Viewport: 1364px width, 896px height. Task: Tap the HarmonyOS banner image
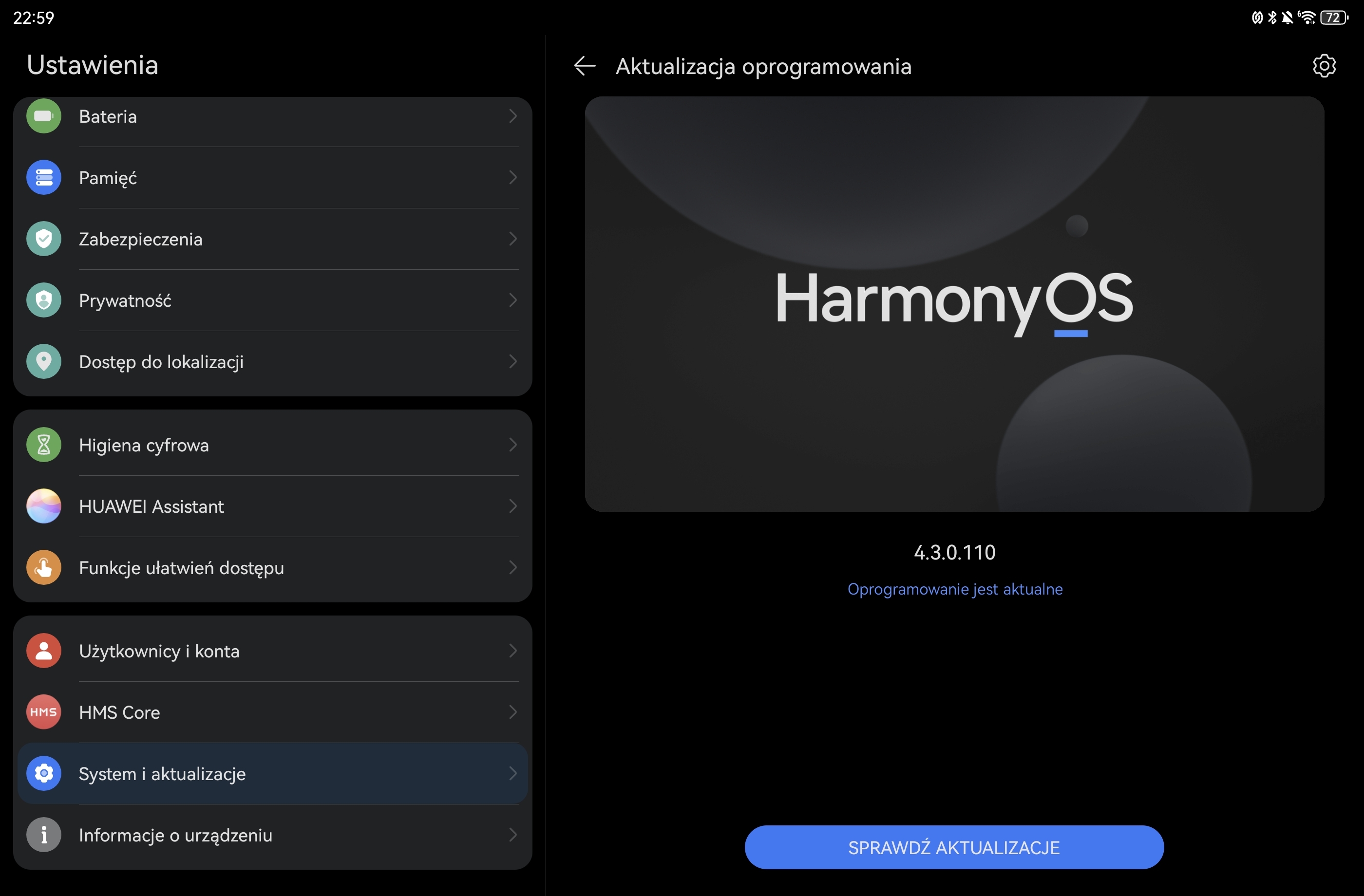(954, 304)
